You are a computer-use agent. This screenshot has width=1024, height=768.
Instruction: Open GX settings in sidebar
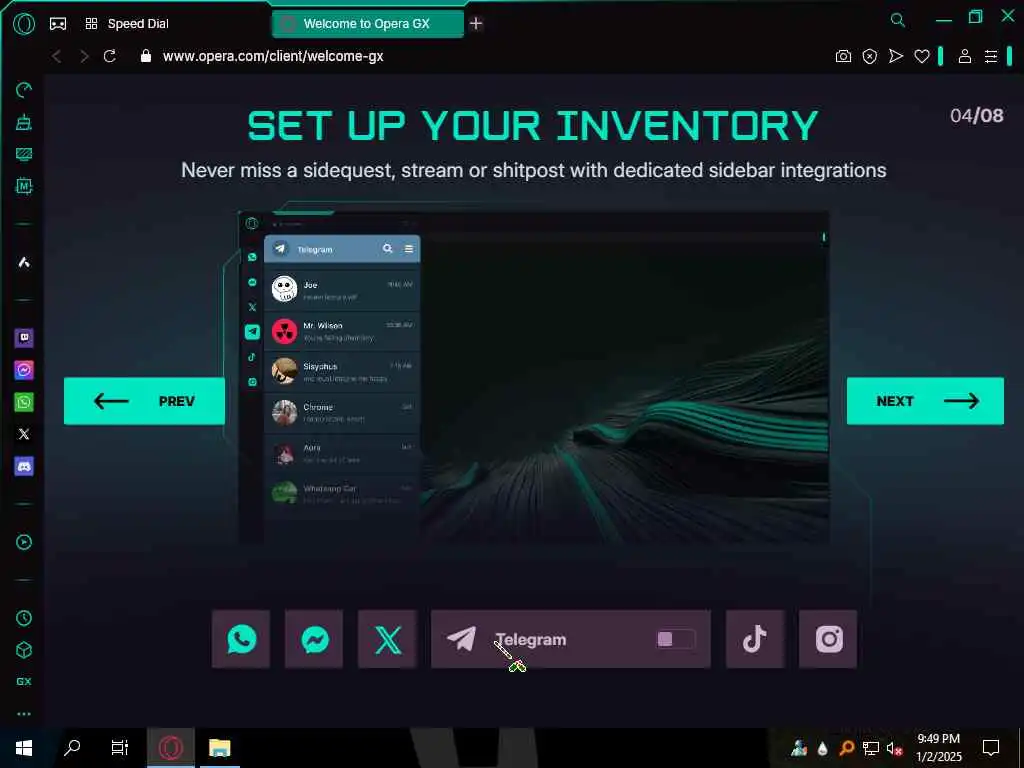pyautogui.click(x=24, y=681)
